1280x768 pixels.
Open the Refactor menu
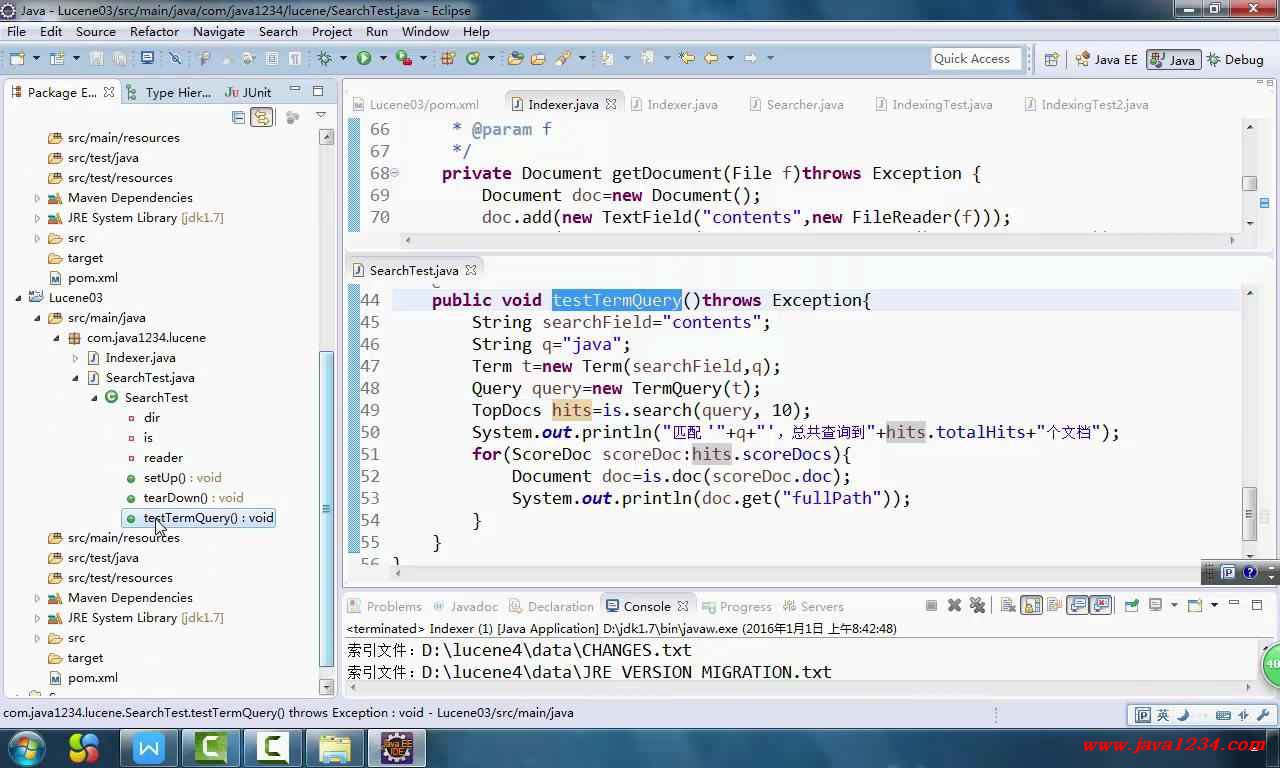[x=154, y=31]
